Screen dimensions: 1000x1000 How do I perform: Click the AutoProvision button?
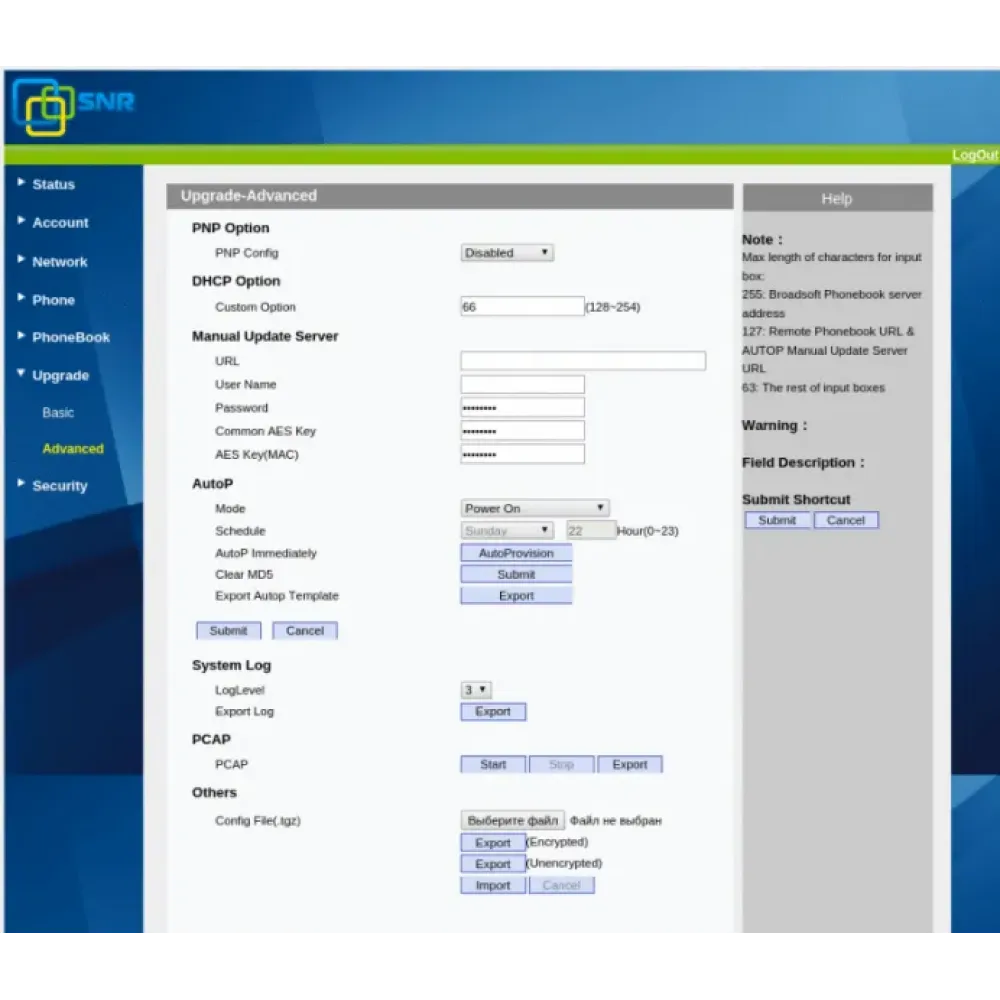coord(516,553)
